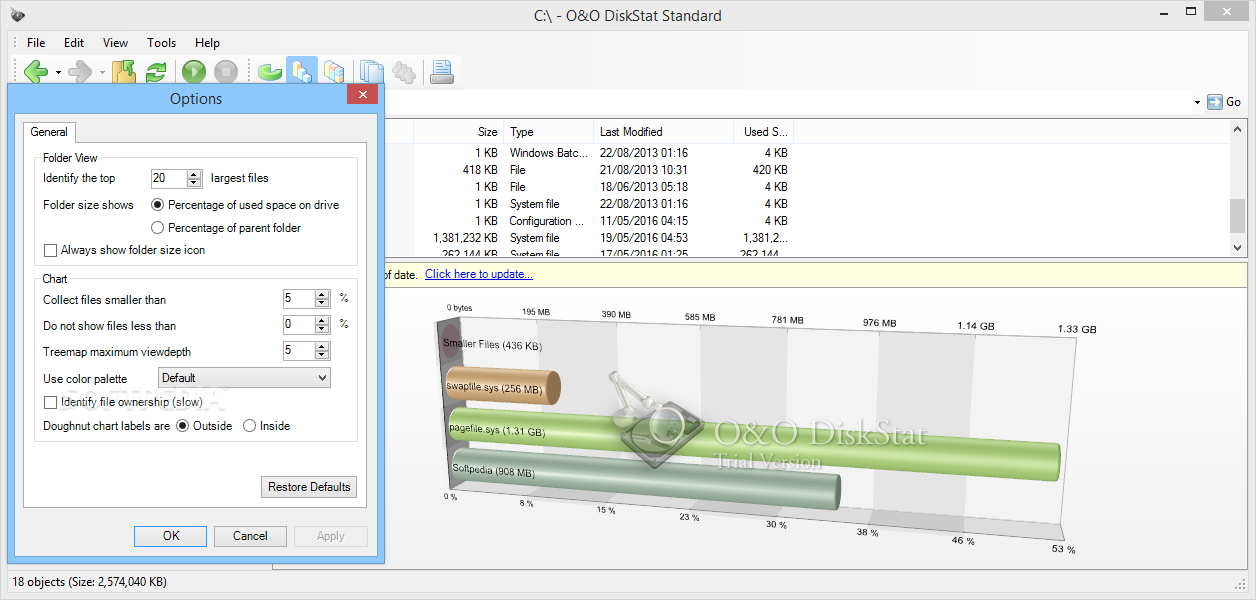The image size is (1256, 600).
Task: Click the grey Stop analysis icon
Action: [226, 72]
